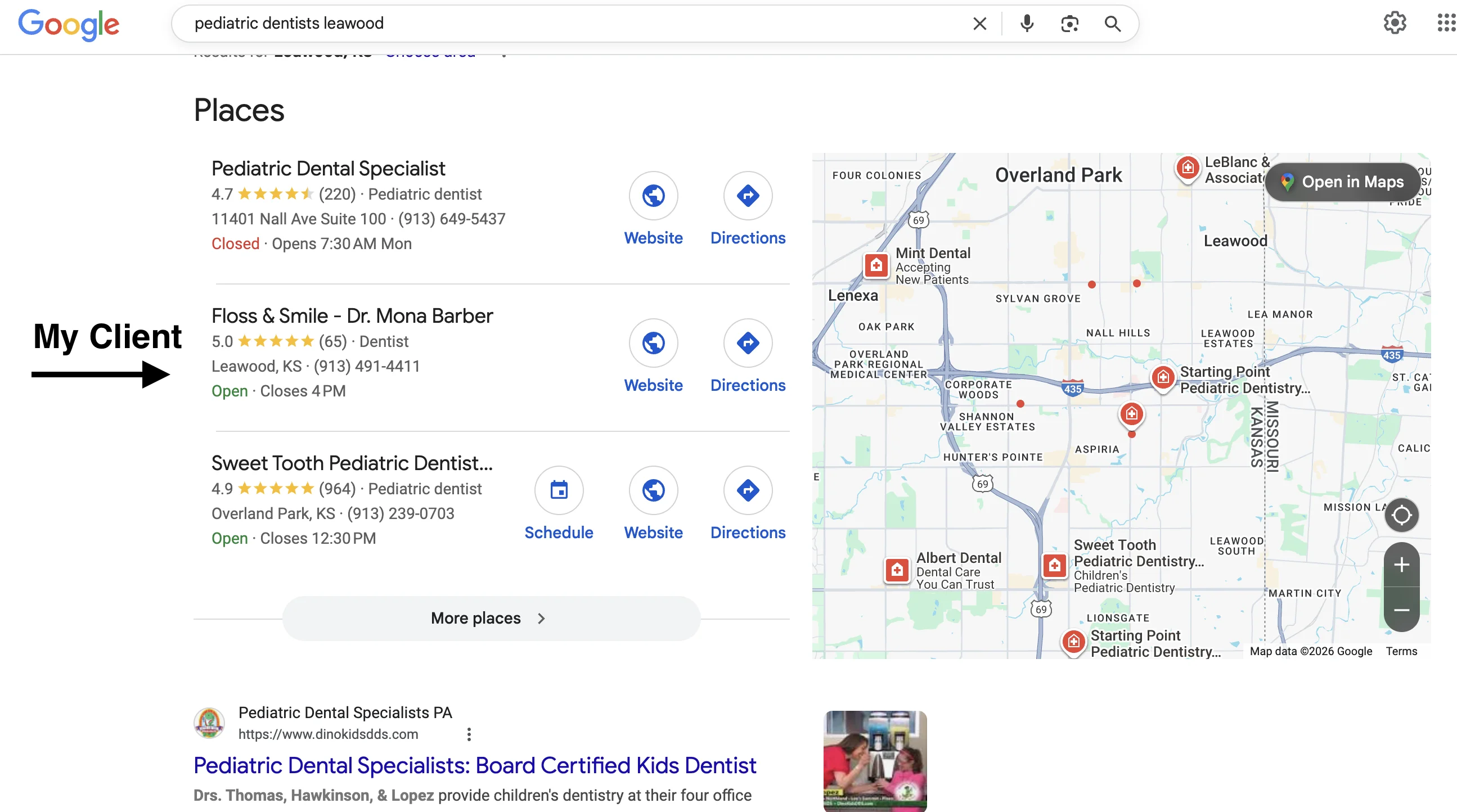Image resolution: width=1457 pixels, height=812 pixels.
Task: Zoom in on the map with the plus control
Action: 1401,563
